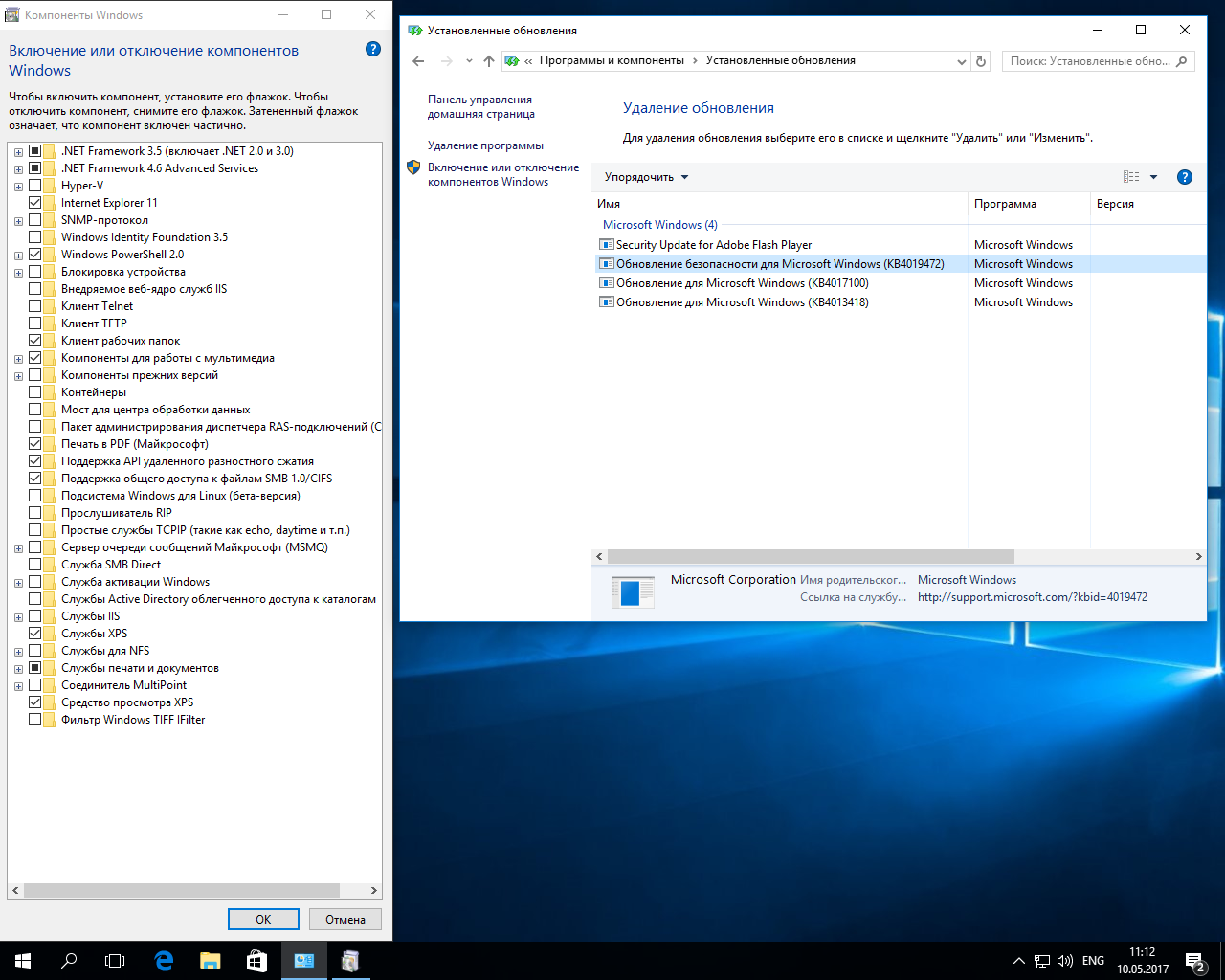Open the view options dropdown arrow

tap(1153, 177)
